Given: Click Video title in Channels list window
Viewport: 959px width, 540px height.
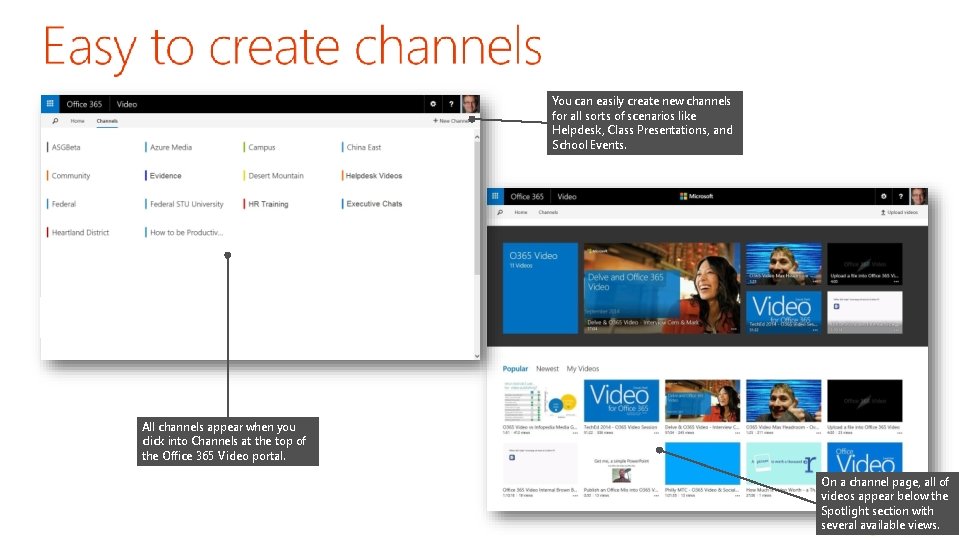Looking at the screenshot, I should (127, 104).
